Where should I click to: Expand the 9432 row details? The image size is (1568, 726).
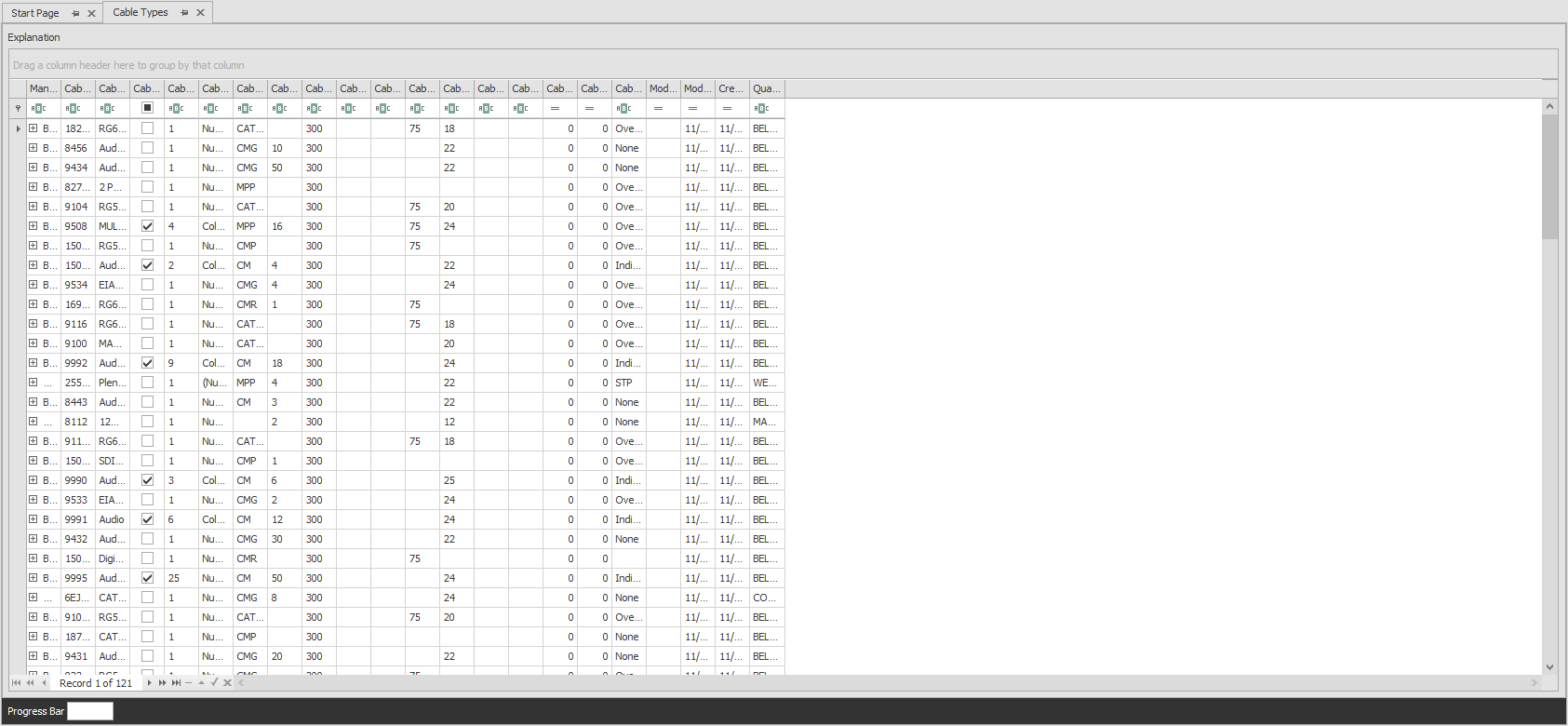(33, 539)
